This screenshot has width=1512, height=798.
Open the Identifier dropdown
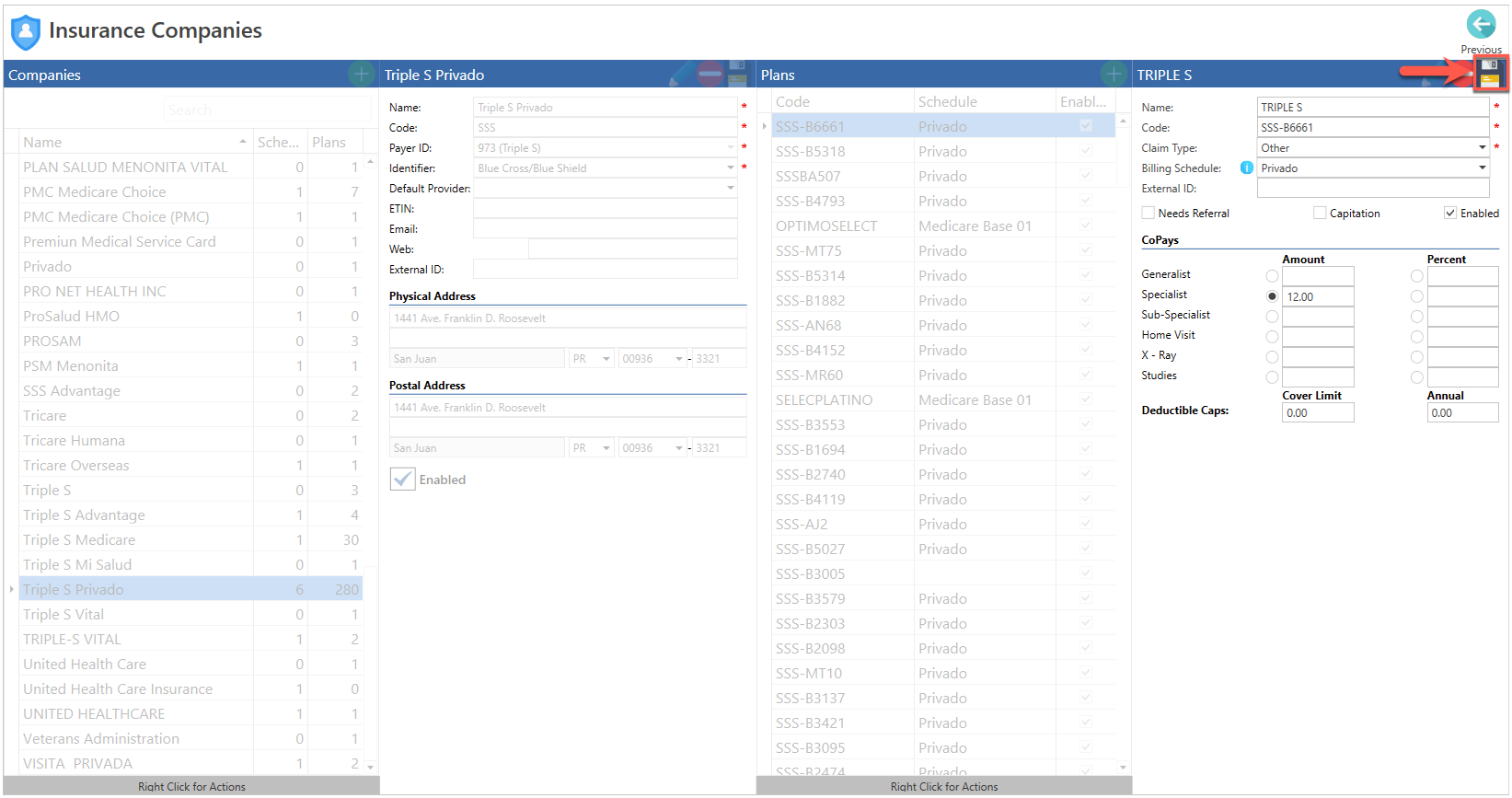coord(731,168)
